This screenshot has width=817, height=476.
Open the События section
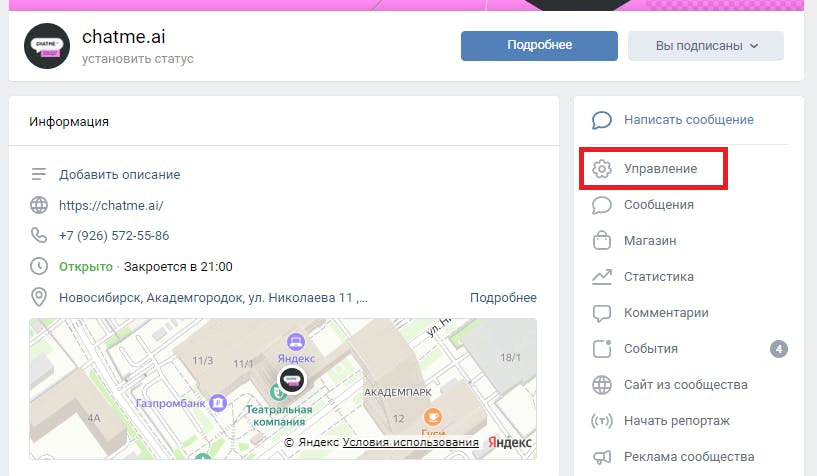651,348
